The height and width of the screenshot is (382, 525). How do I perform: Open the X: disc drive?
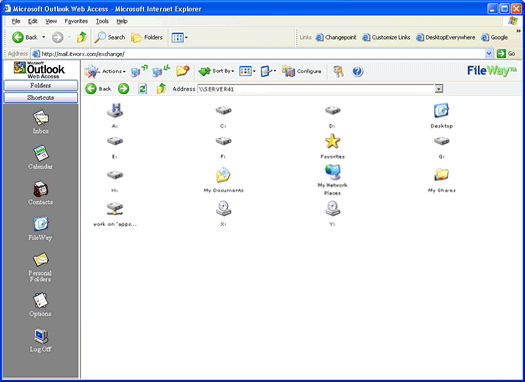click(223, 208)
